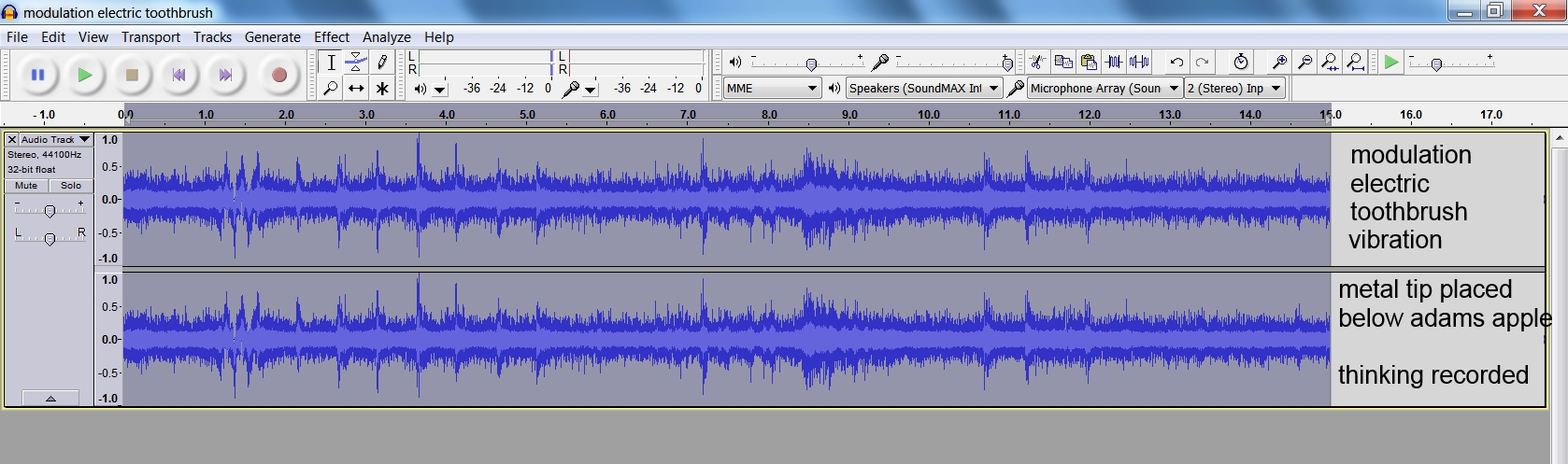Collapse the track with the bottom arrow button
Screen dimensions: 1568x464
click(x=50, y=399)
